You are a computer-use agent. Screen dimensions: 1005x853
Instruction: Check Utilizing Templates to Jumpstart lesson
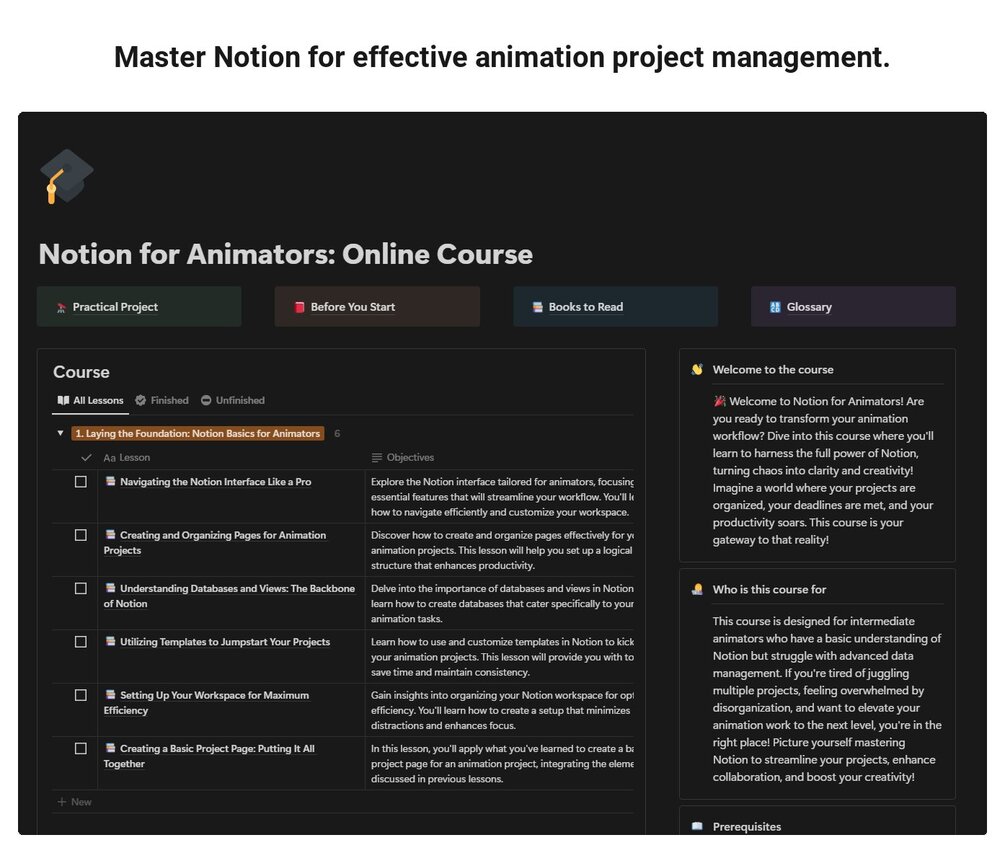[x=81, y=642]
